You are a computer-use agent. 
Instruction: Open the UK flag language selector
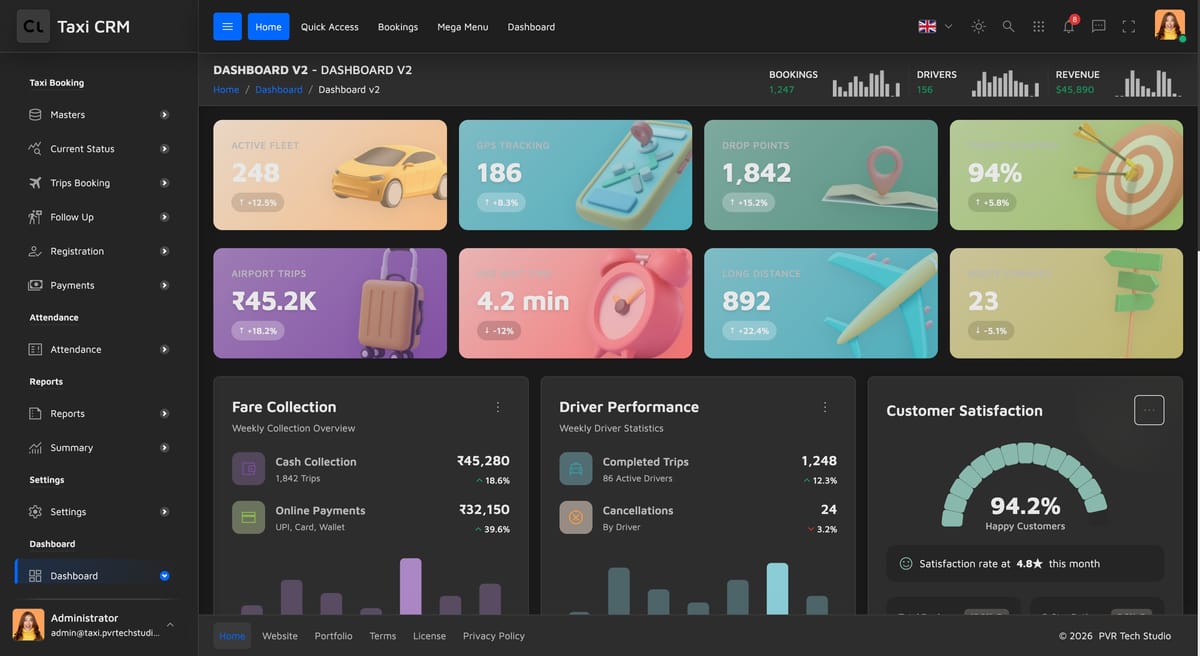point(935,27)
